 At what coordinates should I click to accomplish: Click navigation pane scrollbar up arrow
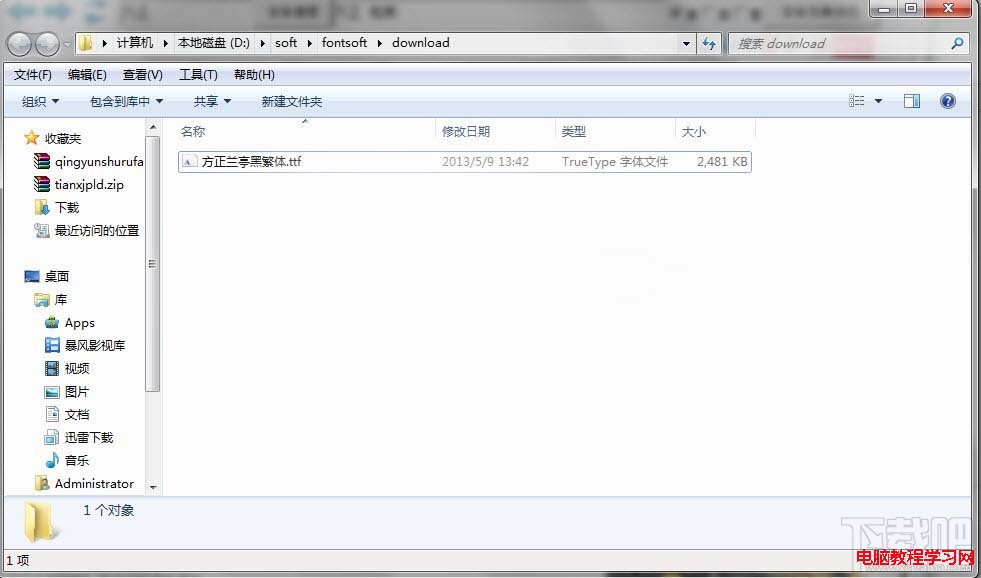click(153, 128)
